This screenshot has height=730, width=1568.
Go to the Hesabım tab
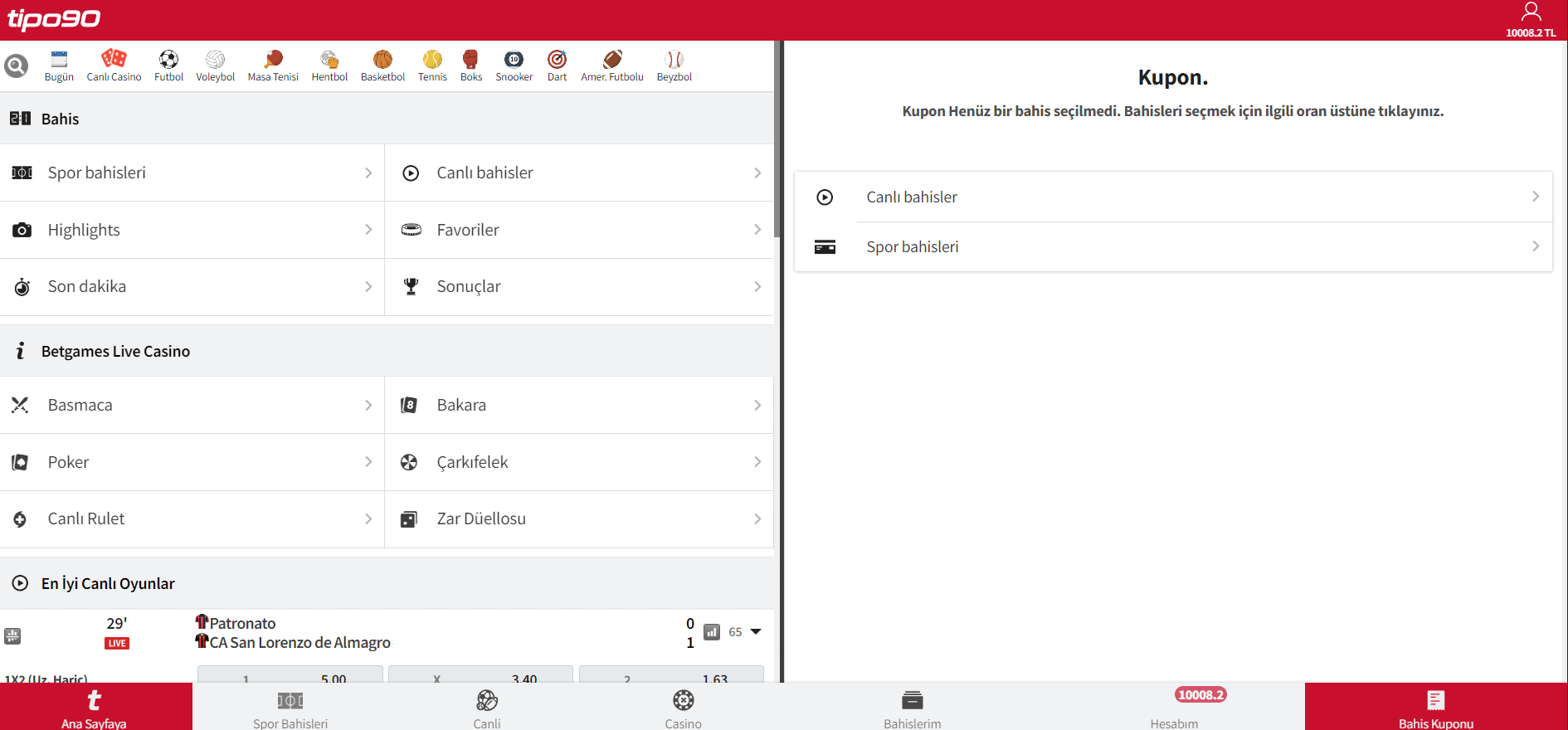point(1174,707)
